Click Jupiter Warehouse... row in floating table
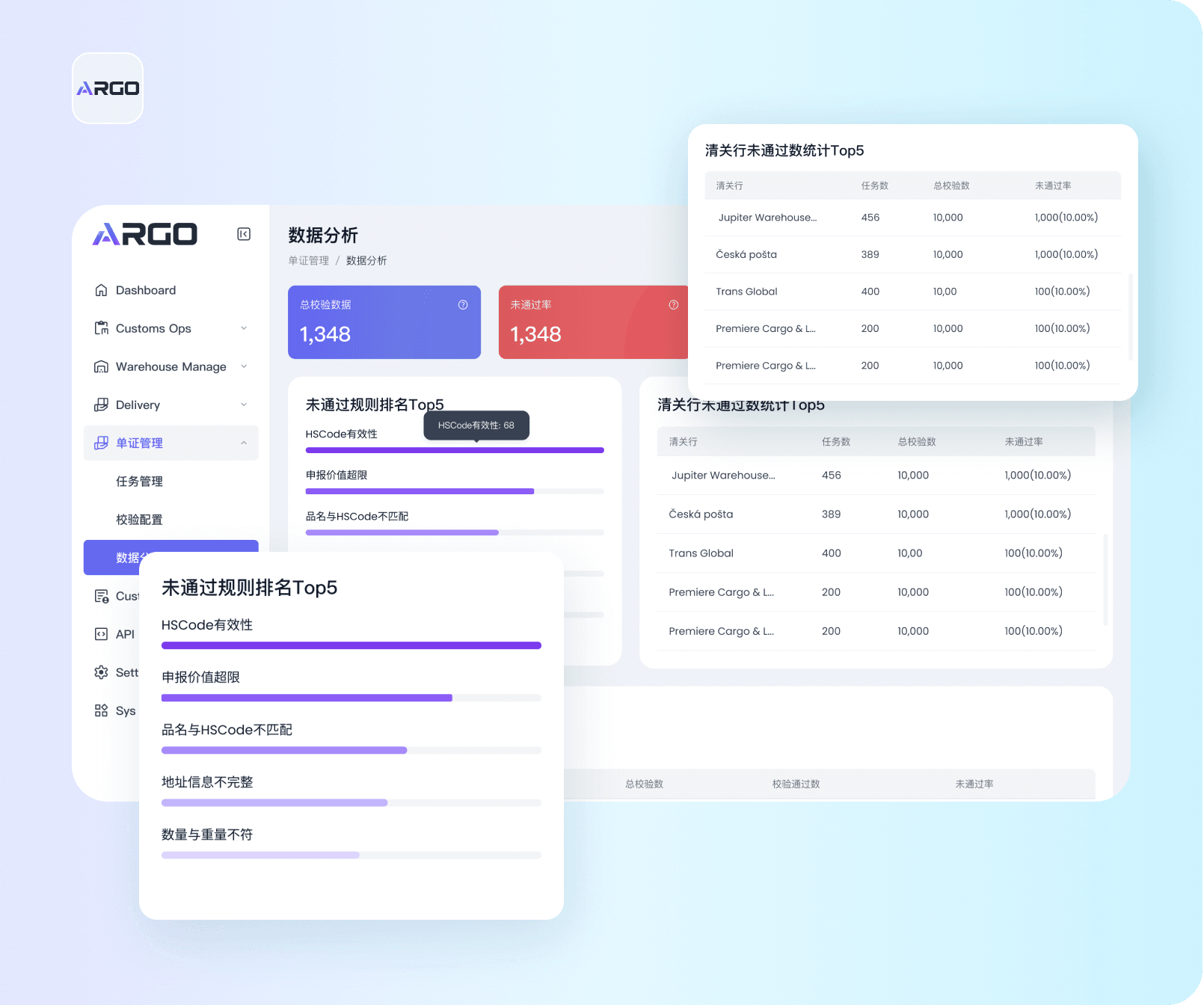 point(912,218)
